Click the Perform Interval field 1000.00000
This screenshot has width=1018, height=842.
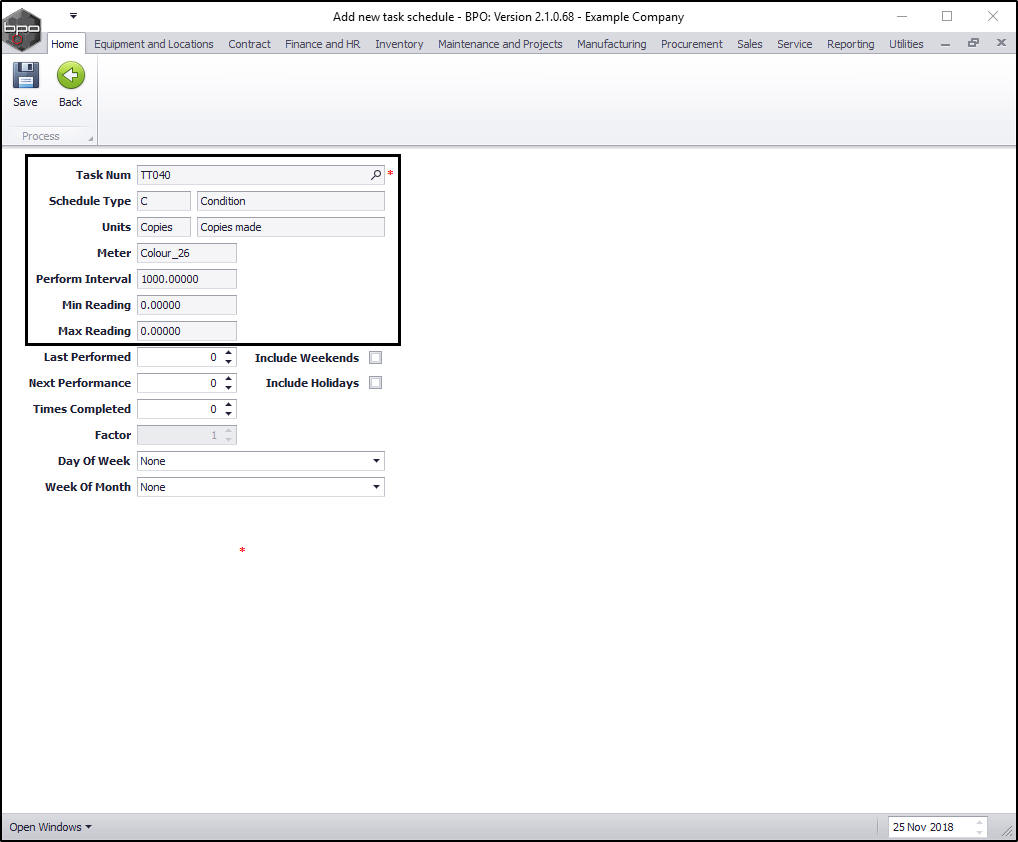186,279
